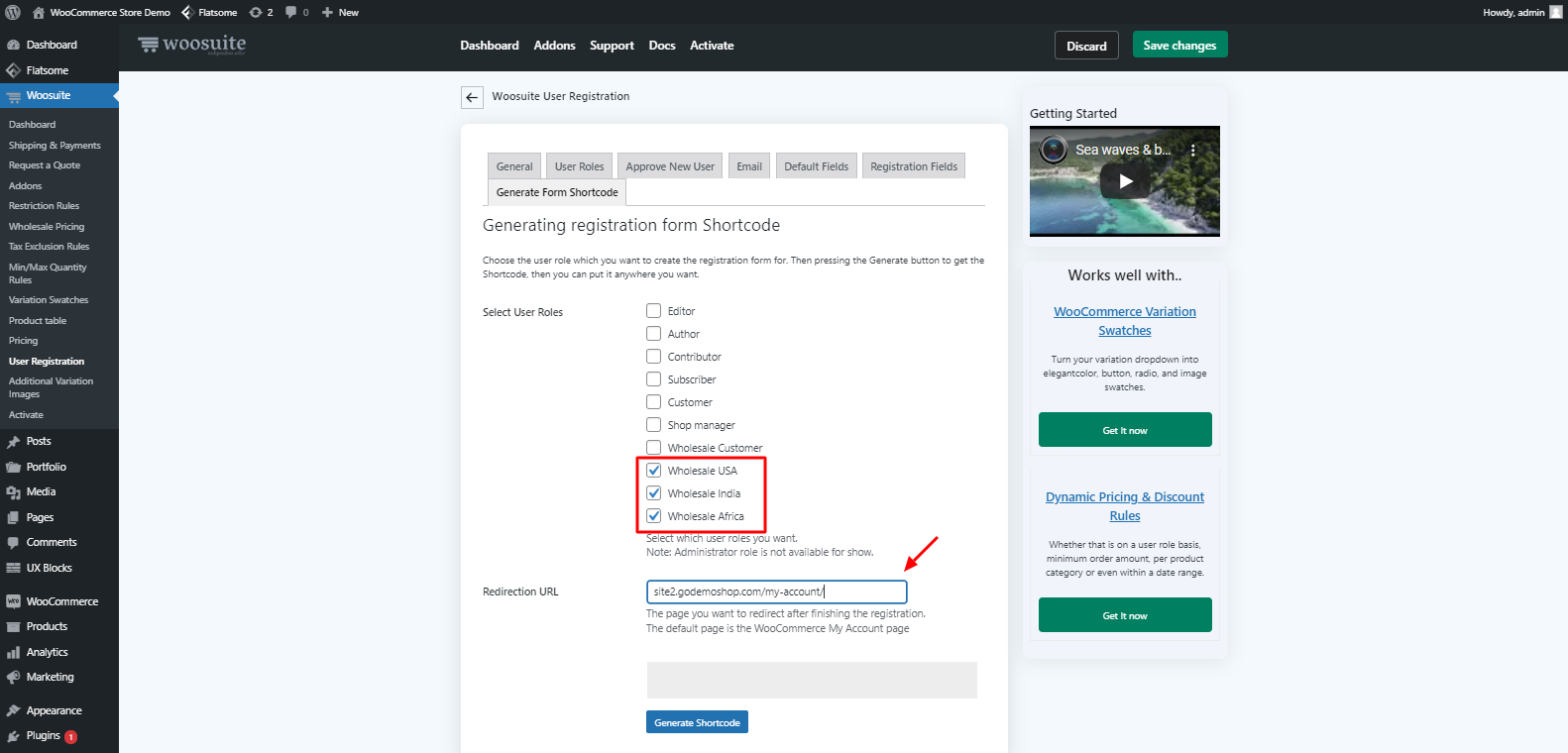Click the plus New icon in admin bar
The width and height of the screenshot is (1568, 753).
pos(327,12)
